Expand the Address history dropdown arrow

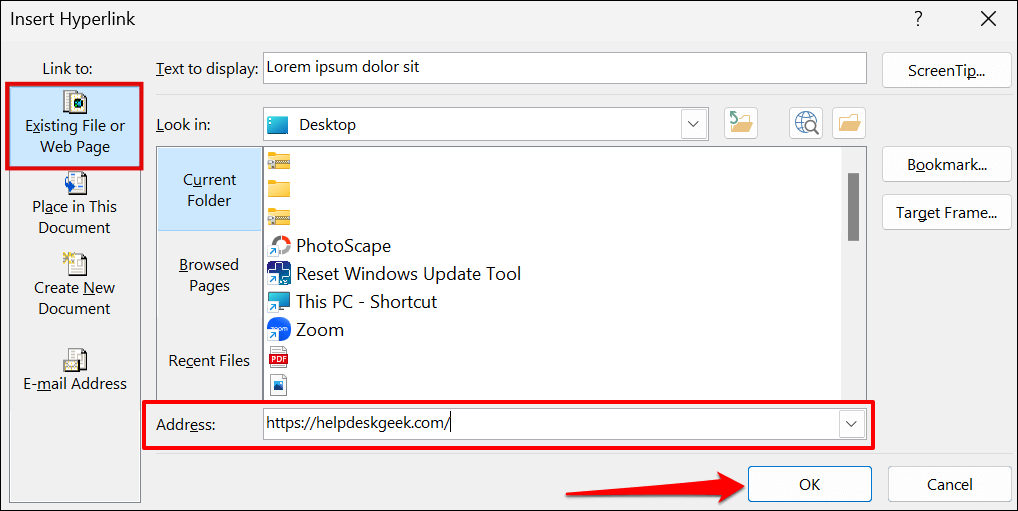point(852,424)
